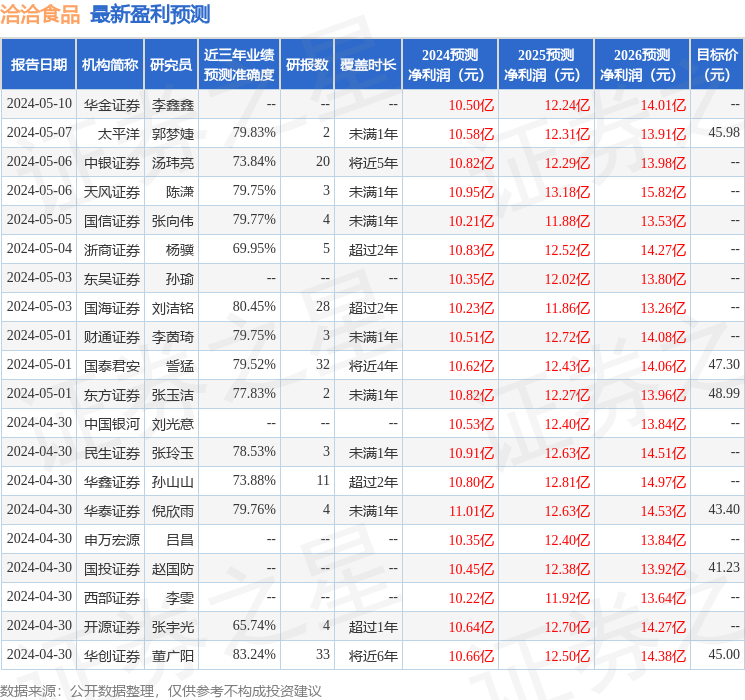Click researcher name 汤玮亮
Screen dimensions: 745x700
pyautogui.click(x=172, y=163)
